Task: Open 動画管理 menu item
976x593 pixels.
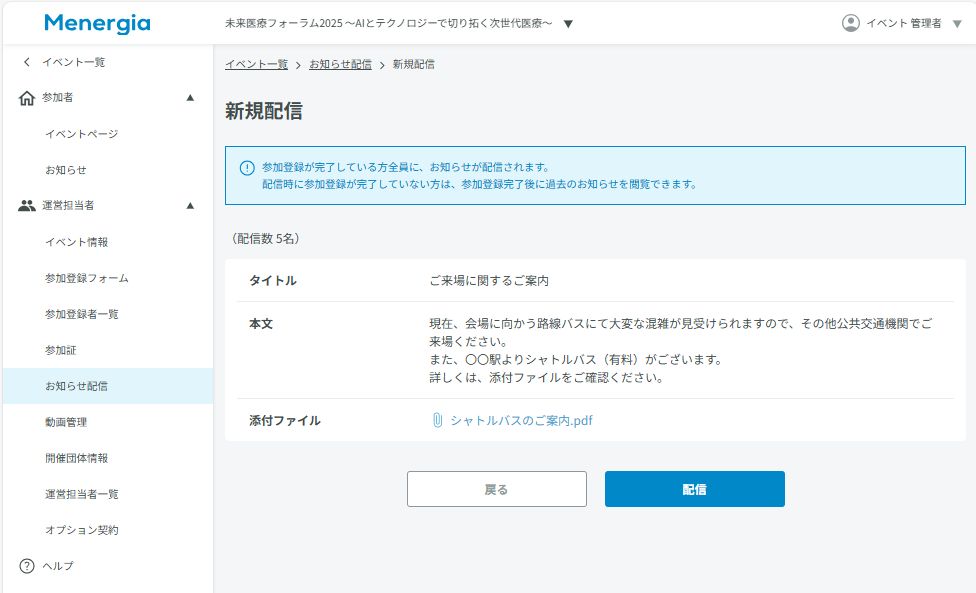Action: tap(65, 422)
